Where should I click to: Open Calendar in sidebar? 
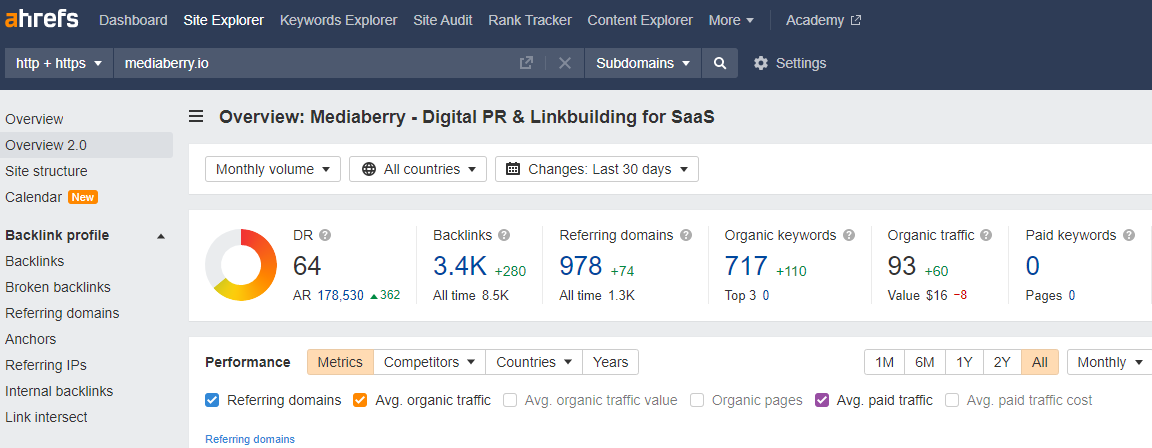pos(34,197)
